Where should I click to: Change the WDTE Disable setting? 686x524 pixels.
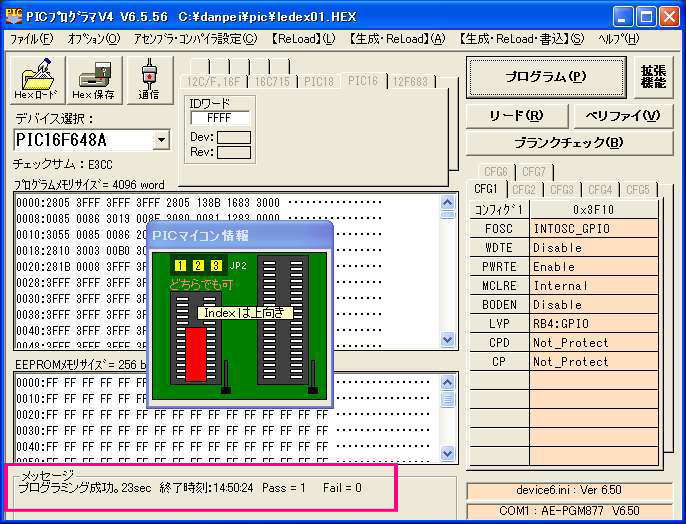pyautogui.click(x=594, y=248)
